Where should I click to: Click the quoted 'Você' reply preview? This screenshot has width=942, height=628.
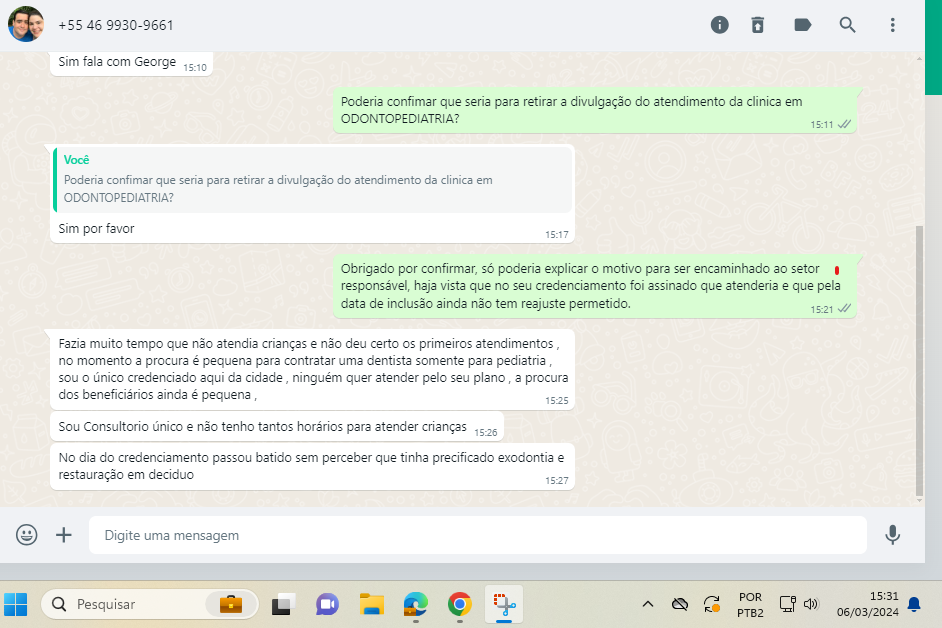pyautogui.click(x=313, y=179)
